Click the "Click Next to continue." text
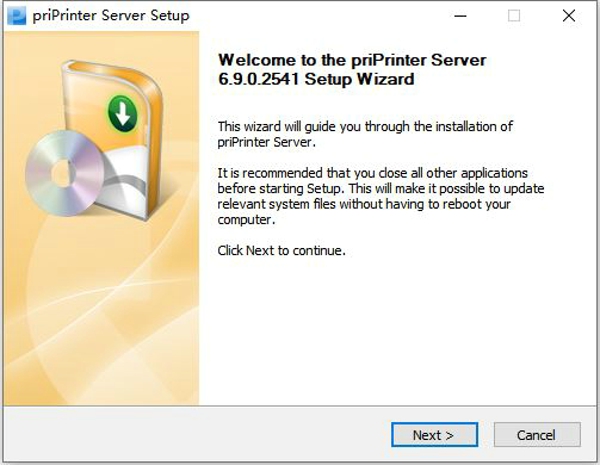600x465 pixels. coord(281,250)
